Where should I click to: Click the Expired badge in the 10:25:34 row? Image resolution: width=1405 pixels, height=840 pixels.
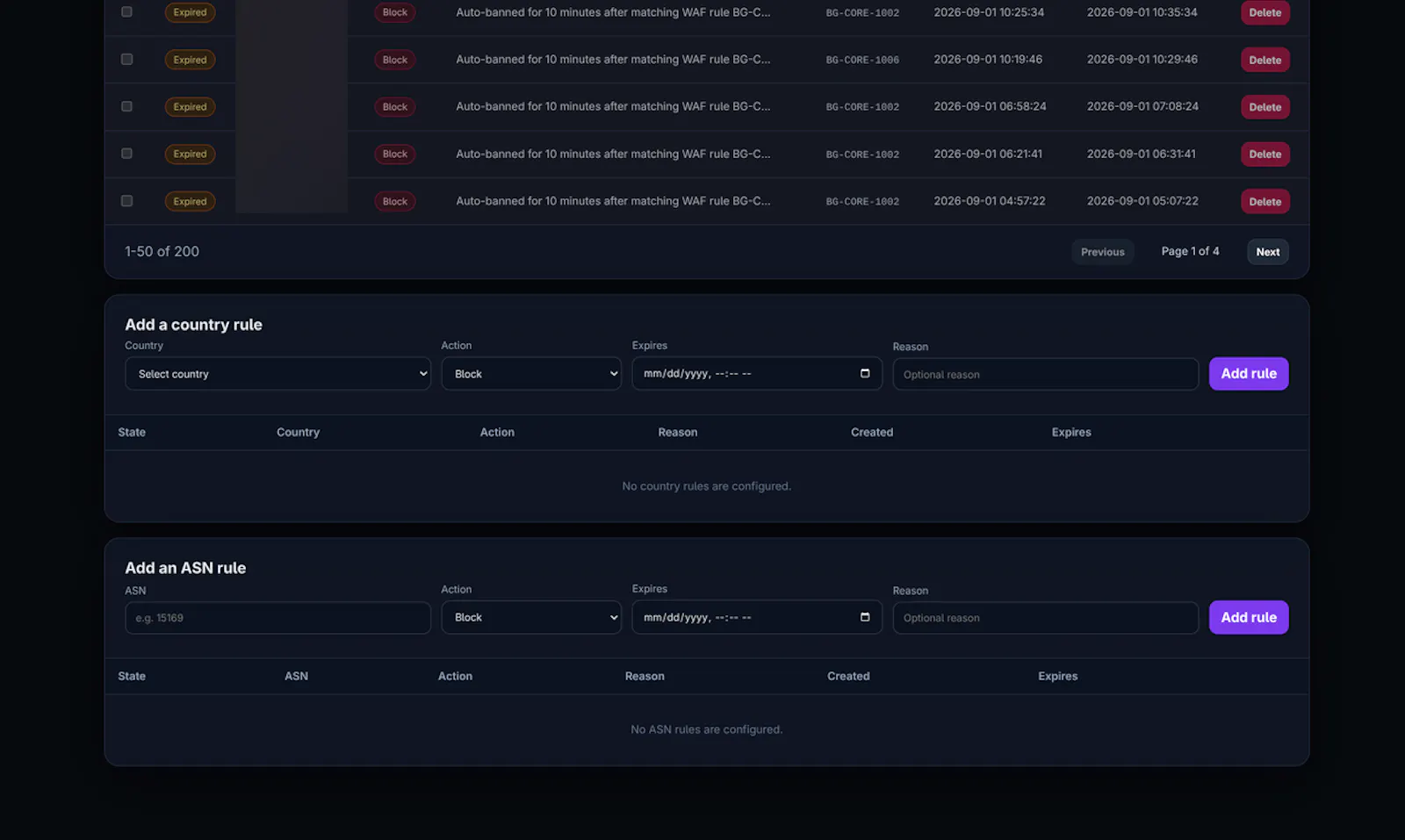tap(190, 12)
